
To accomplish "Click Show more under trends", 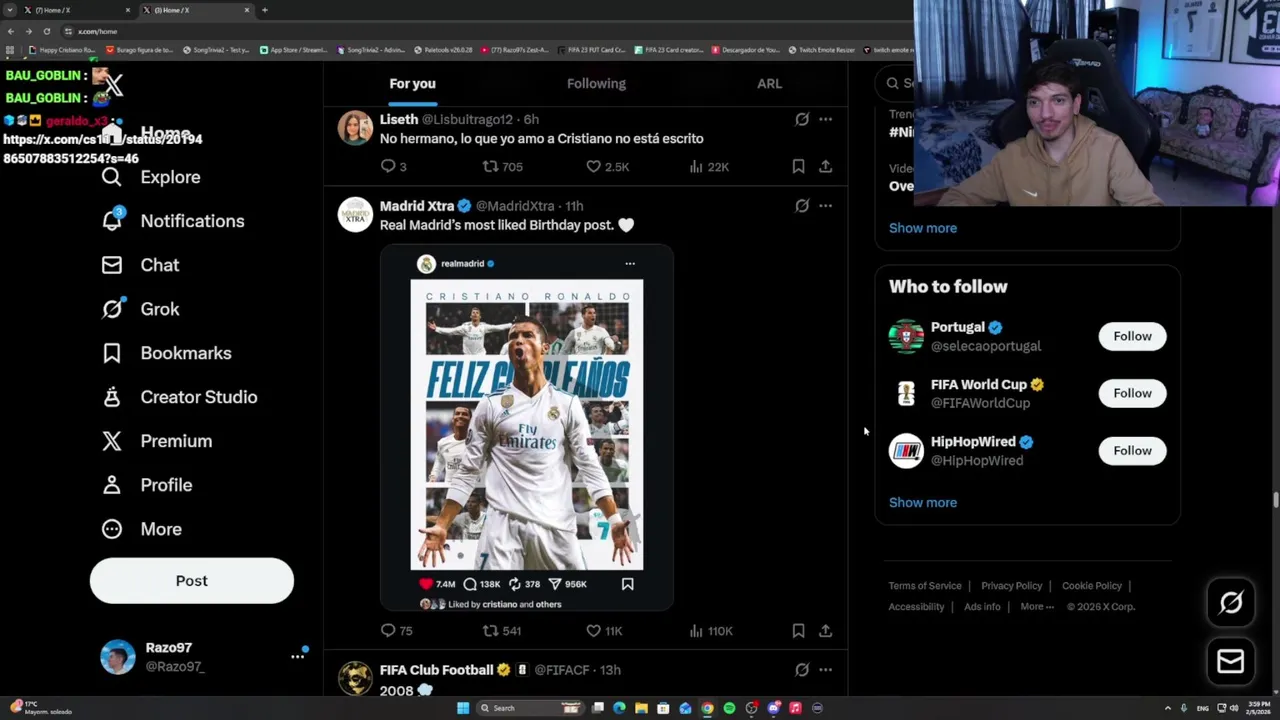I will (x=923, y=228).
